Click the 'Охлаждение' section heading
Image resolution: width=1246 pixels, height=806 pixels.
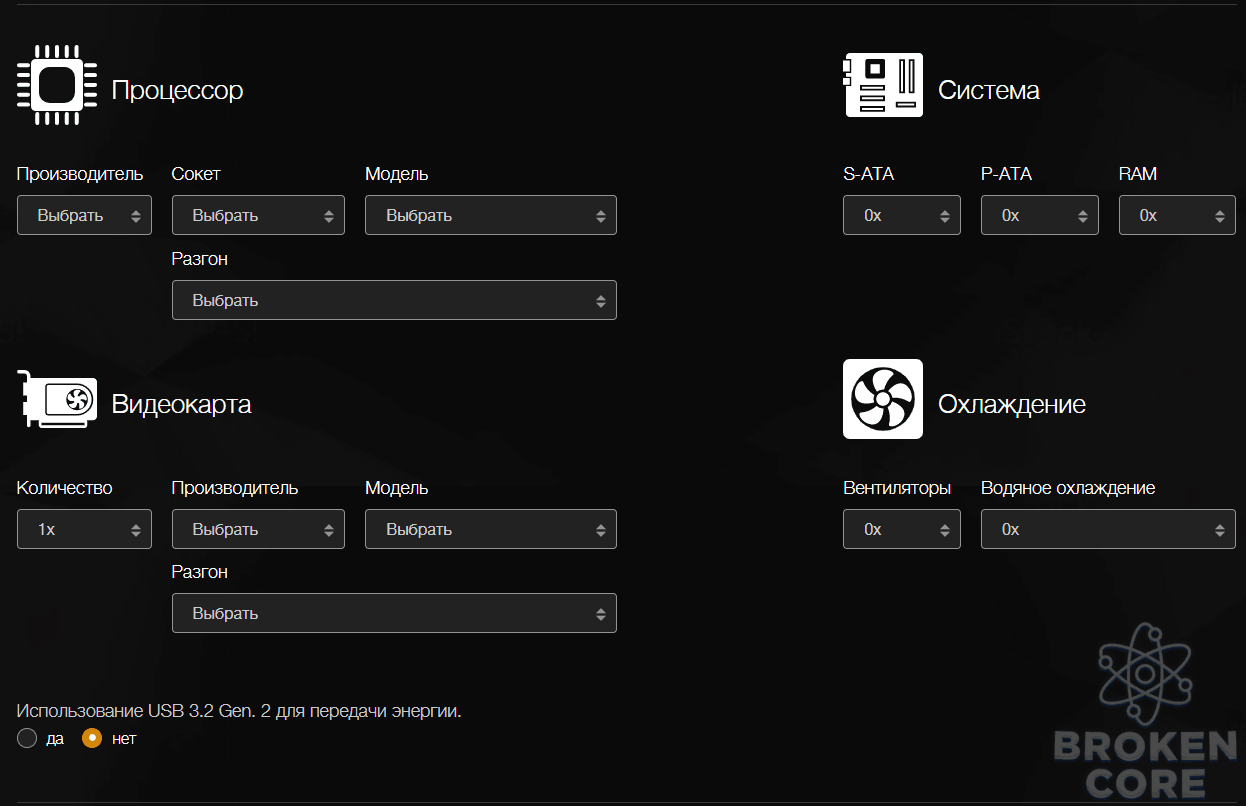coord(1012,404)
